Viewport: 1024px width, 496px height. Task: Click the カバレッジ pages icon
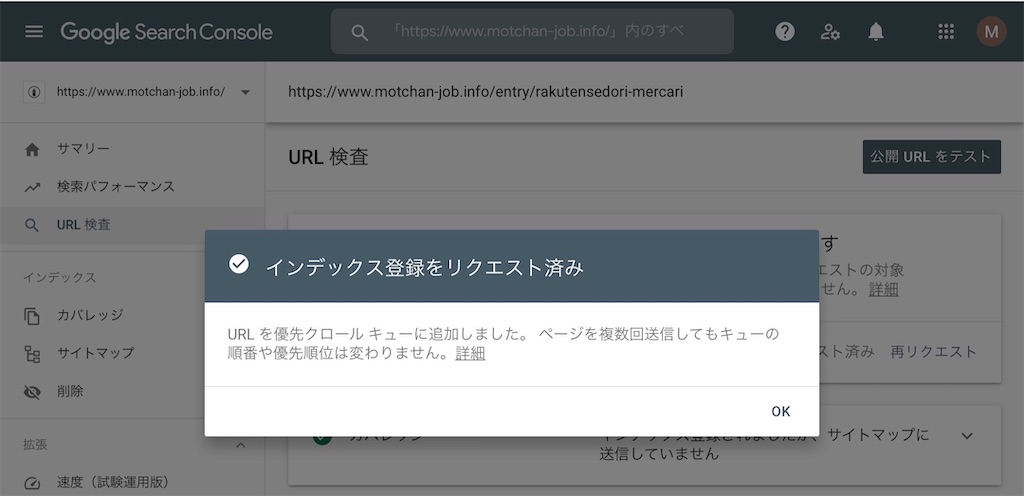tap(32, 315)
